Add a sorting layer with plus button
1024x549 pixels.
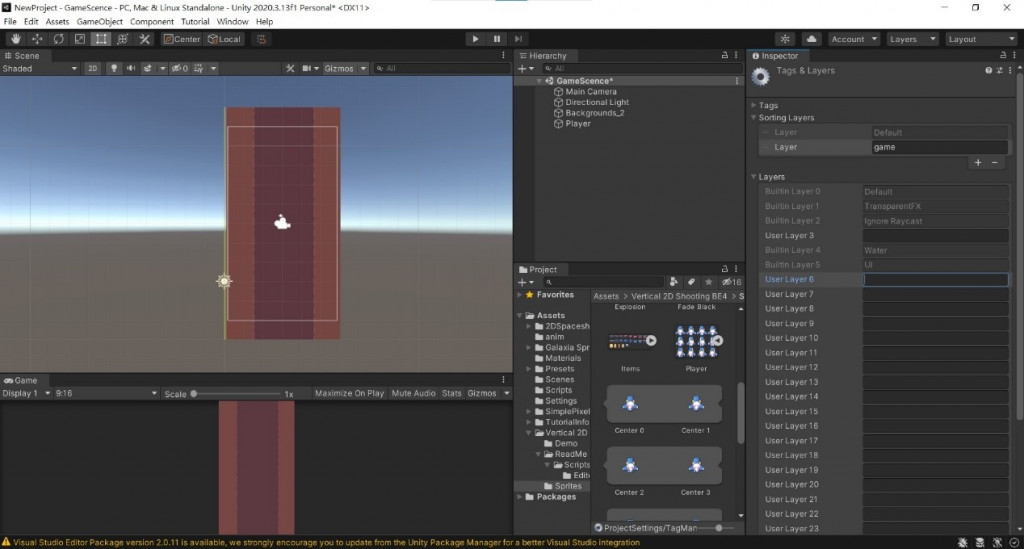978,163
